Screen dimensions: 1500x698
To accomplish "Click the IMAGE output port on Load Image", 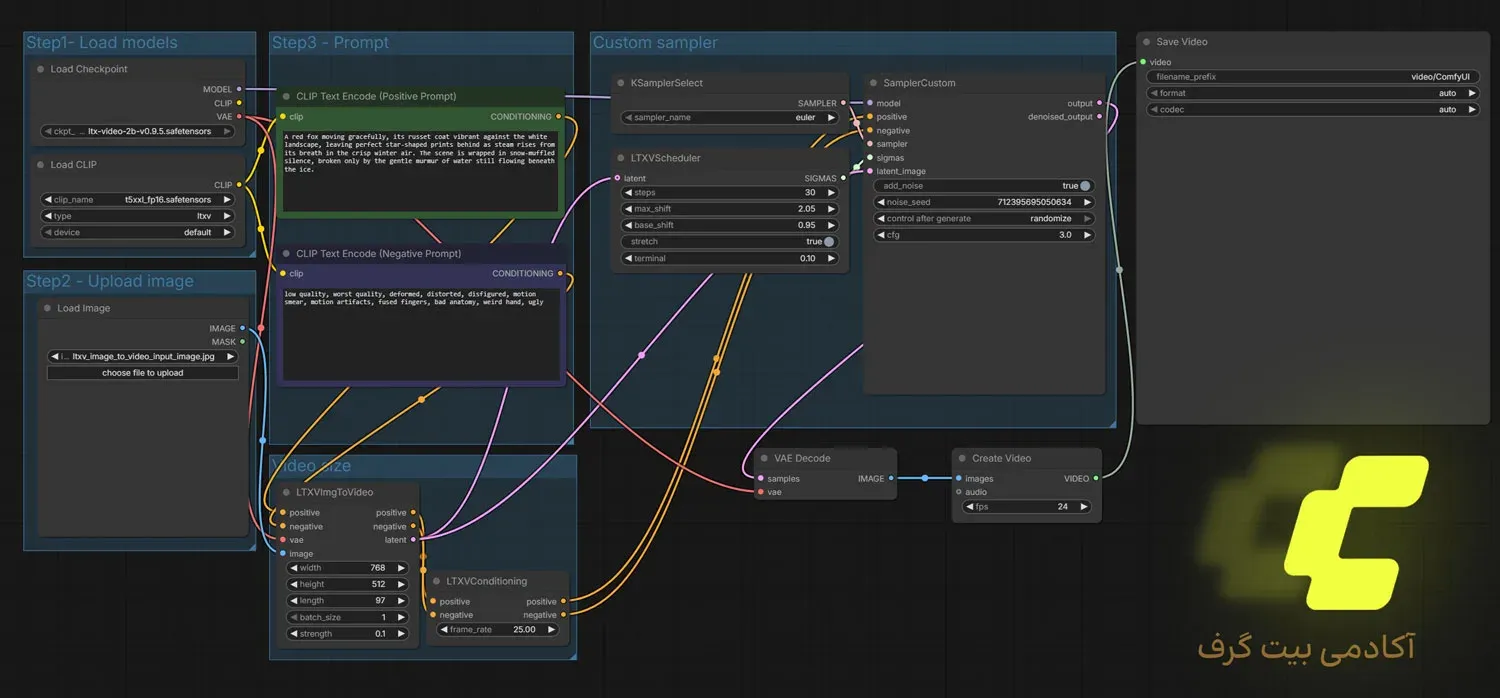I will 242,329.
